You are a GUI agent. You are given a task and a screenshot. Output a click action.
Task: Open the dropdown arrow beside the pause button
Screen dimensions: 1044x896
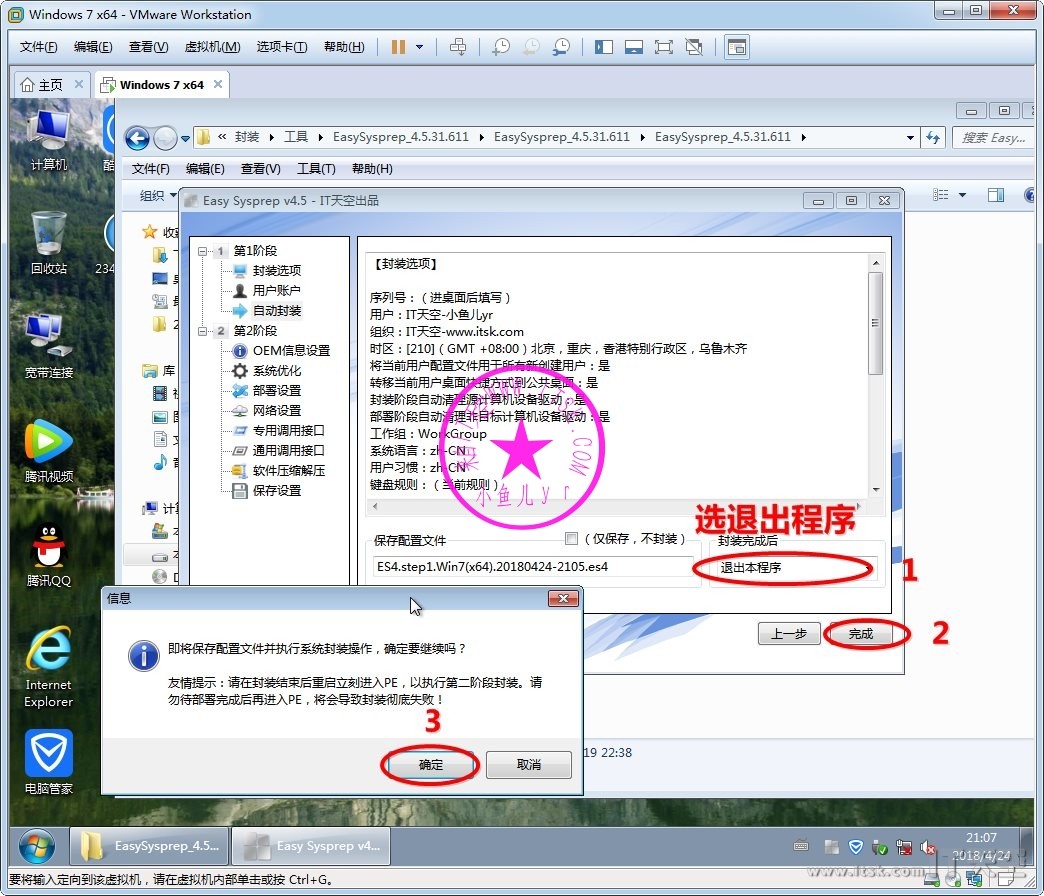tap(420, 47)
